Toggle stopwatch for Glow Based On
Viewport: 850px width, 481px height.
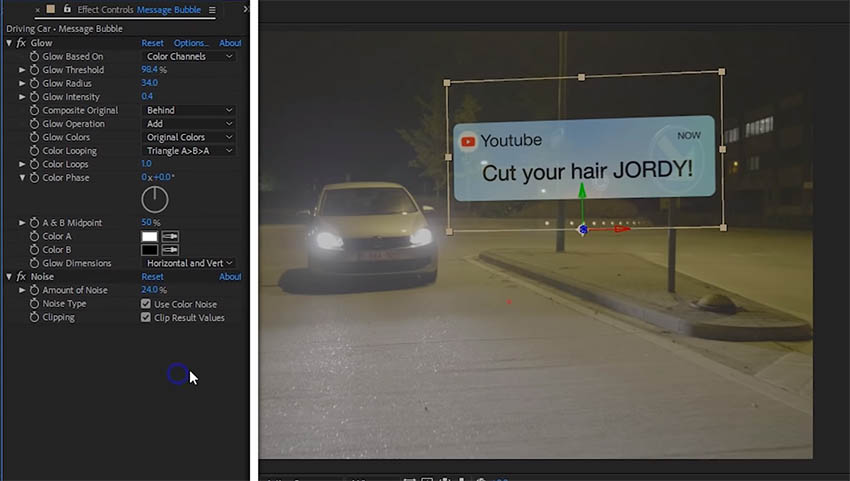34,56
